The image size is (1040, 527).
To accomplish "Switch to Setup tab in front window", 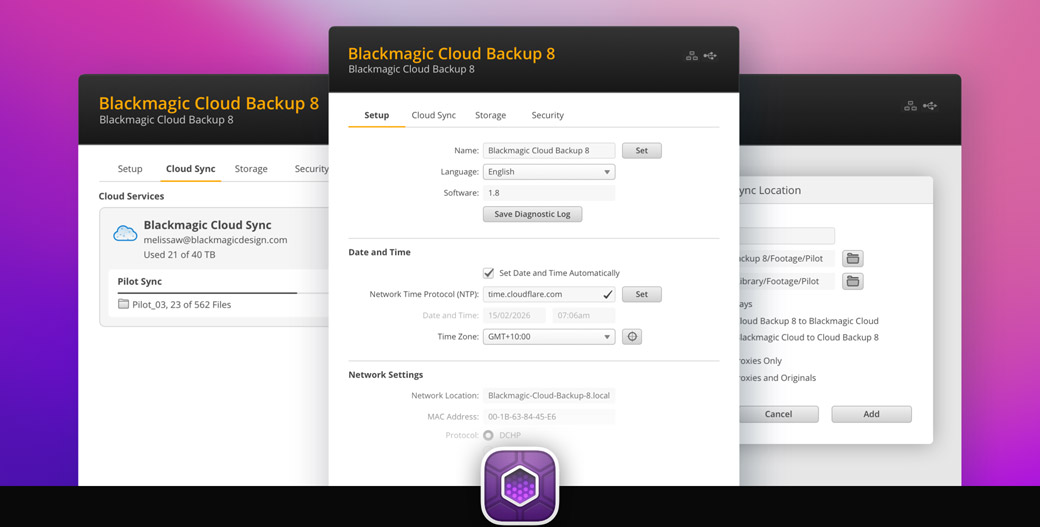I will click(x=377, y=115).
